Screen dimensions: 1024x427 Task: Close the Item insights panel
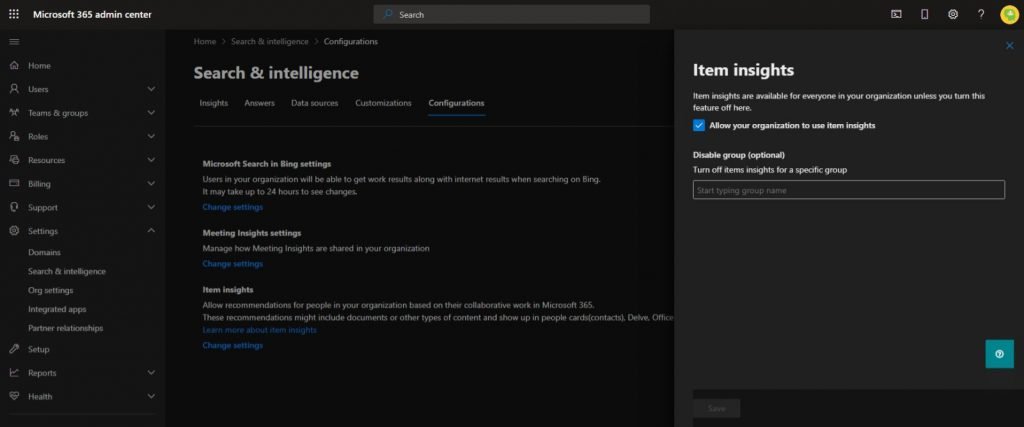(x=1009, y=46)
